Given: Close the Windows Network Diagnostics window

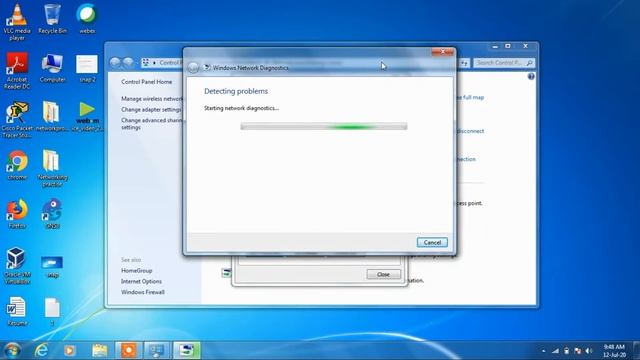Looking at the screenshot, I should click(442, 52).
